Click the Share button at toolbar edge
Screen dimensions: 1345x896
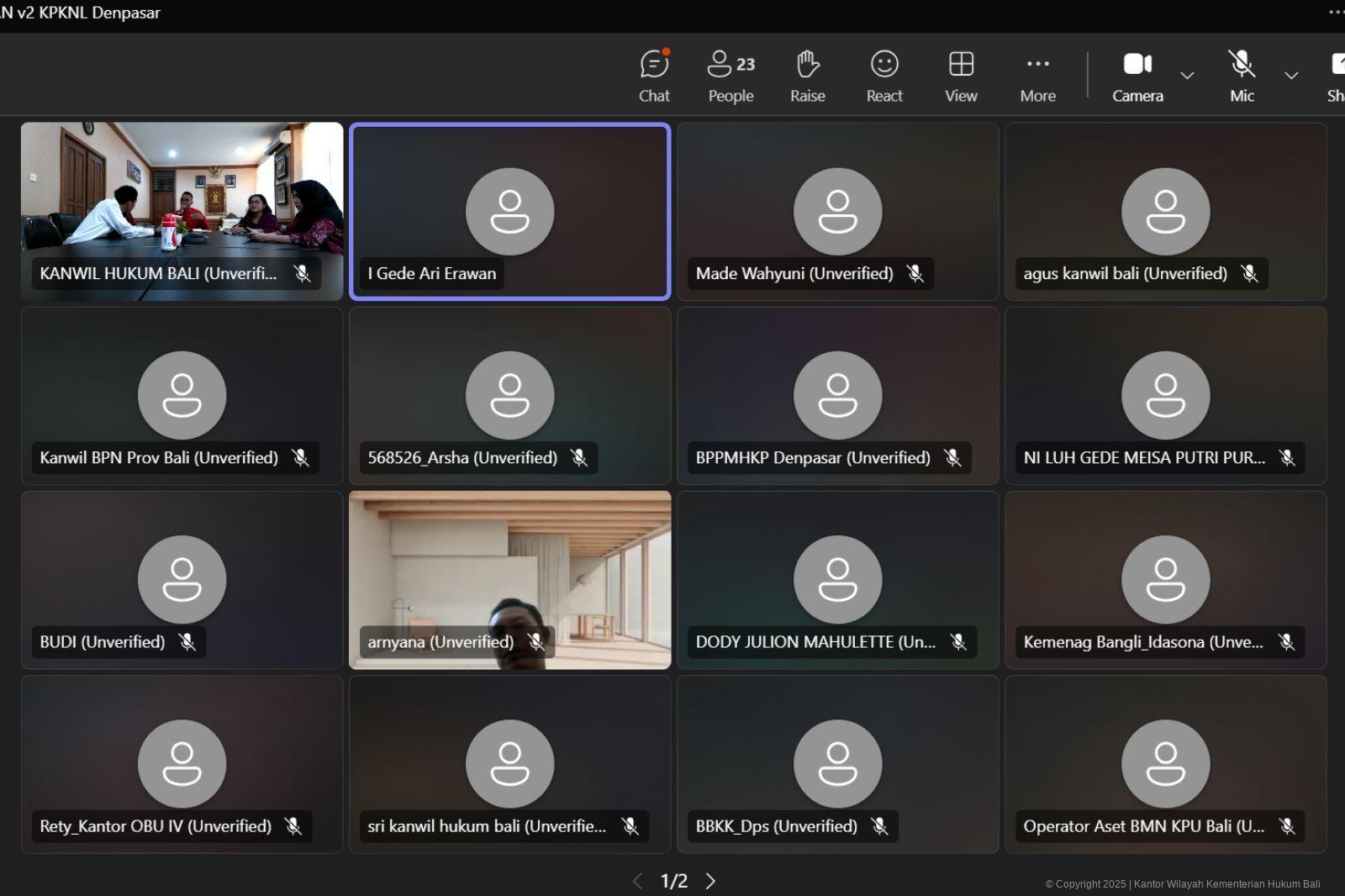click(x=1337, y=76)
